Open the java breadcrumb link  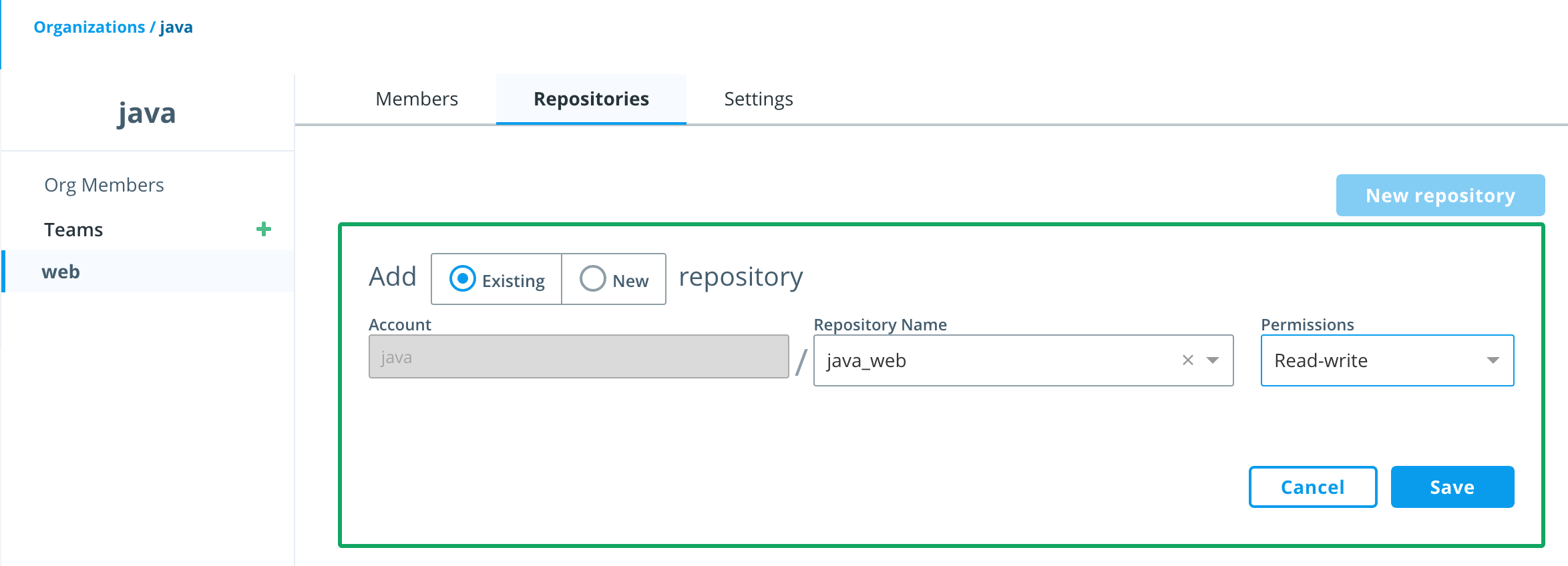pos(176,27)
